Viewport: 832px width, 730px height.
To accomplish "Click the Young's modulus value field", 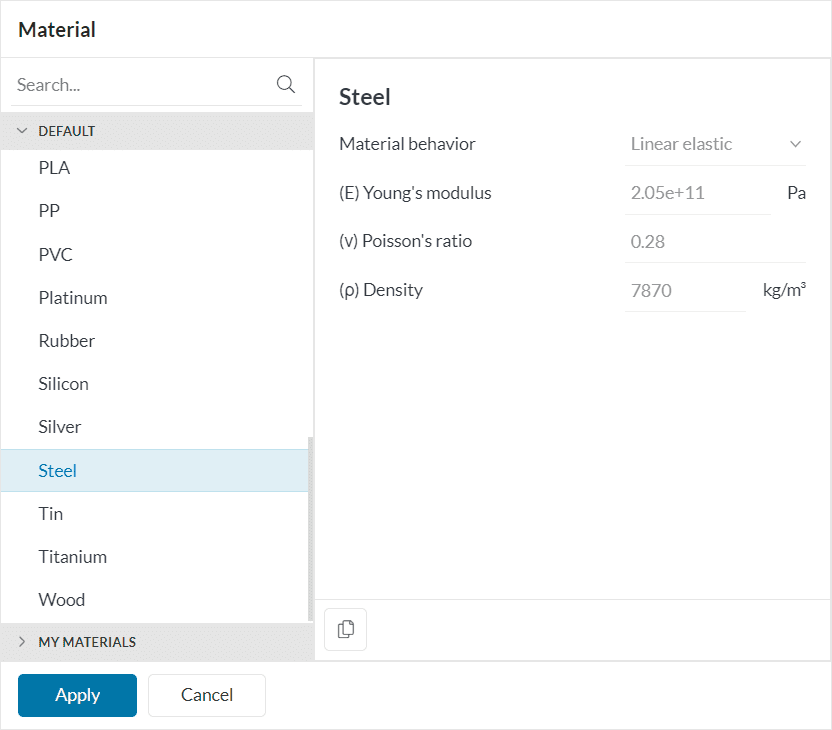I will (697, 193).
